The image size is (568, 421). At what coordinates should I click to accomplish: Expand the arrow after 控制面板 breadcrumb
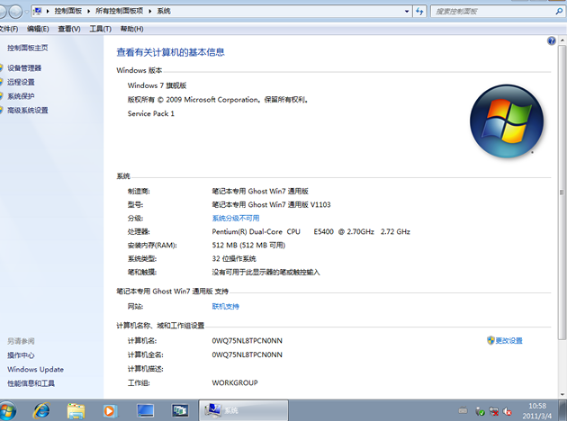(x=88, y=11)
